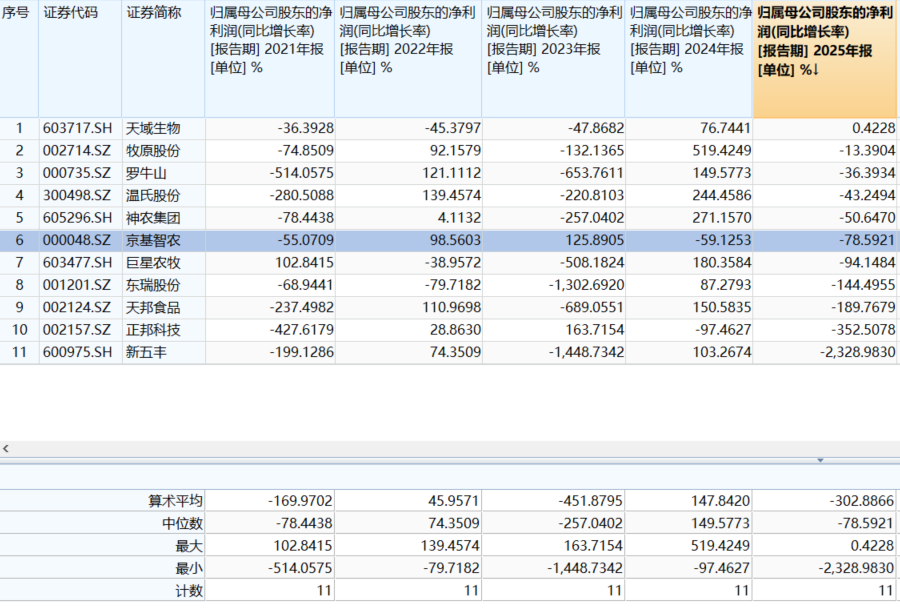Select stock name 正邦科技

153,329
